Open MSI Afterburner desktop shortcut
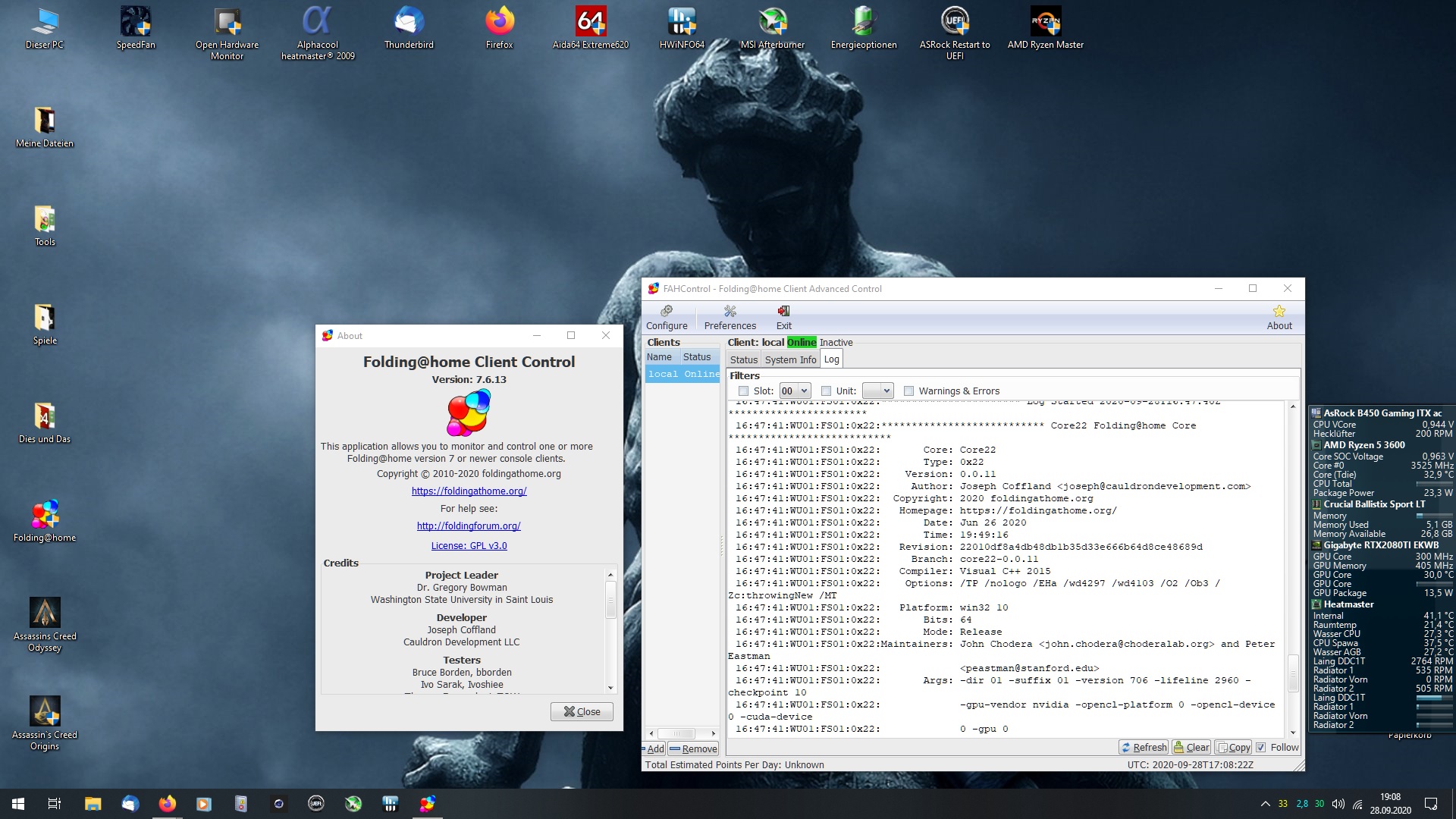The height and width of the screenshot is (819, 1456). [772, 22]
